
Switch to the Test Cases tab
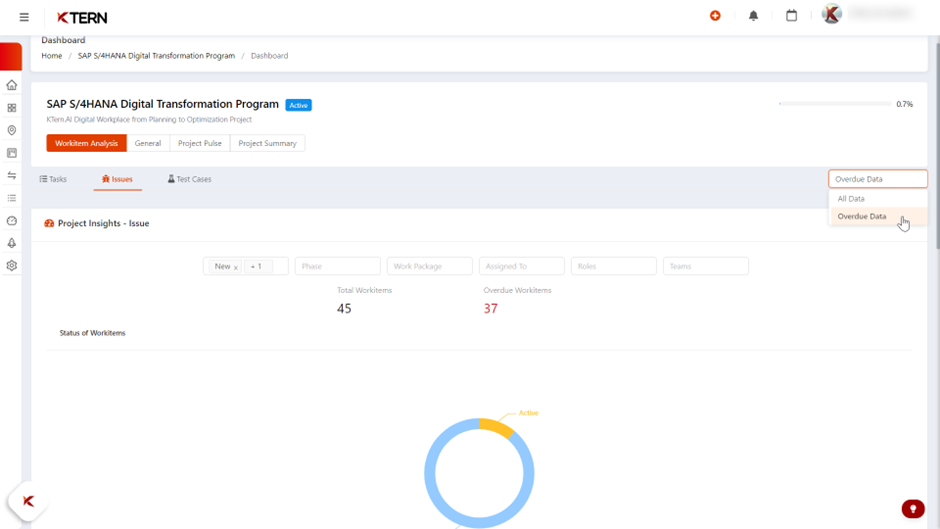click(x=189, y=179)
